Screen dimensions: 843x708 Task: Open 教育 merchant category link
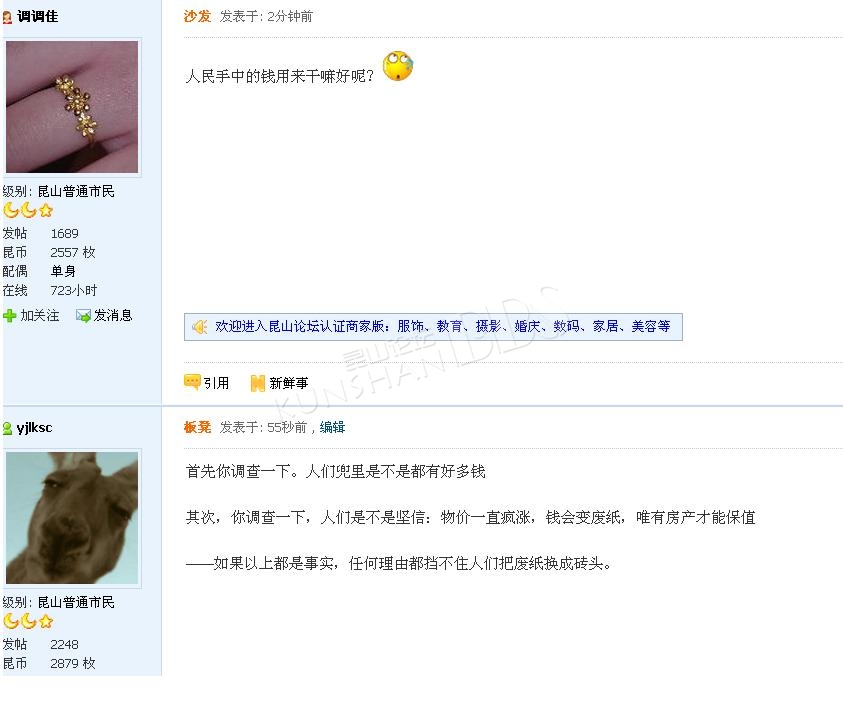[x=449, y=326]
